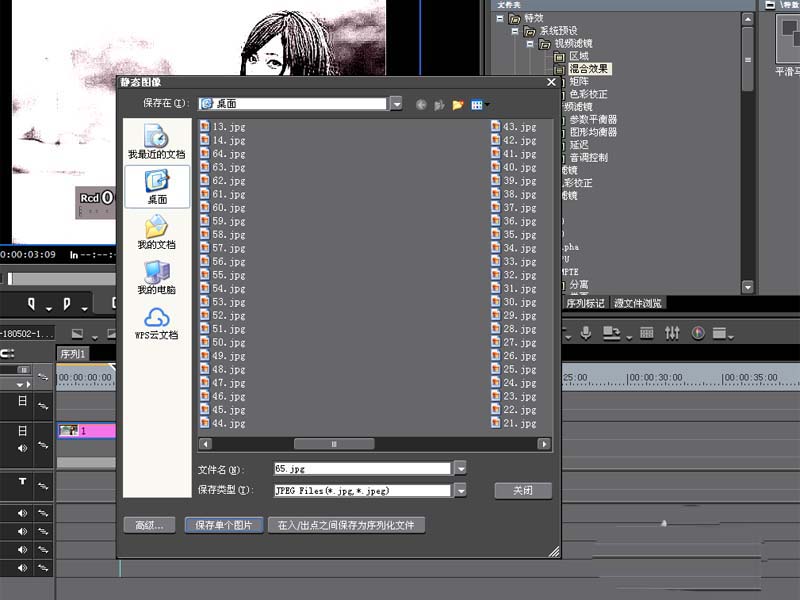Collapse the 视频滤镜 video filters folder

pyautogui.click(x=530, y=44)
